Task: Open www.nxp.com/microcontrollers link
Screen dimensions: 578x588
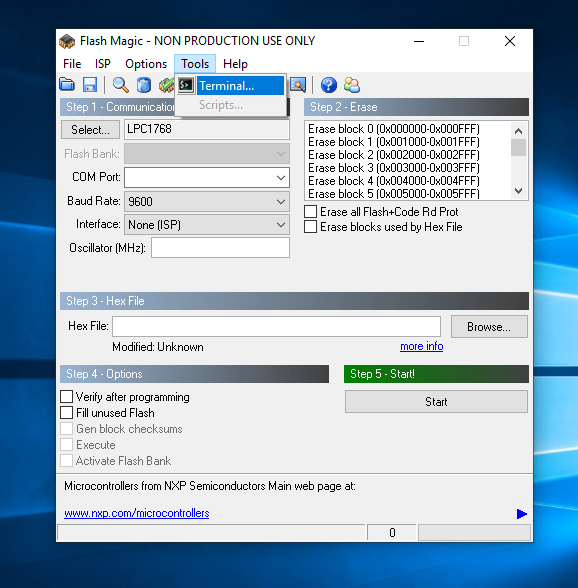Action: (x=137, y=513)
